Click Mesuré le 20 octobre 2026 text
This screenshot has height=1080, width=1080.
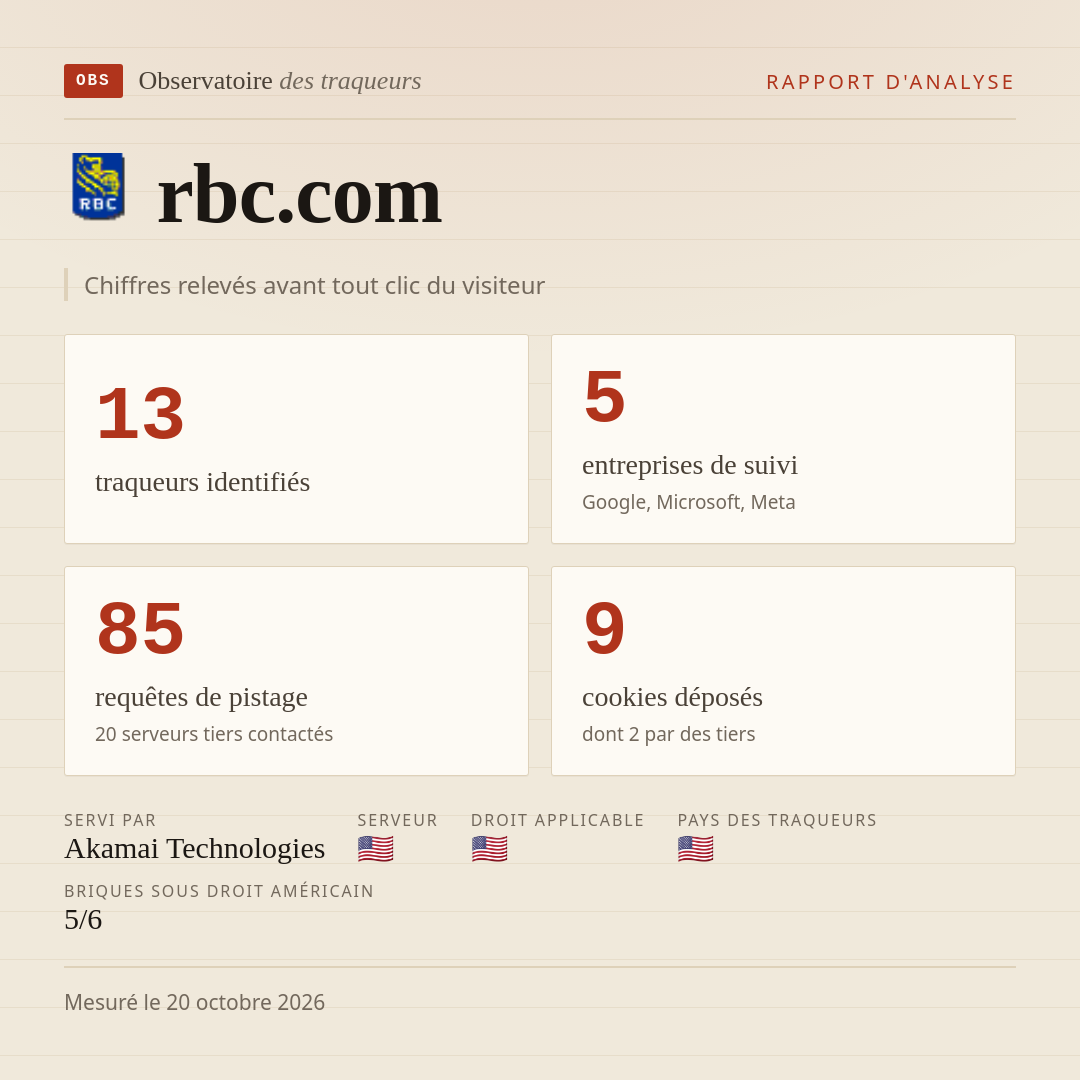coord(194,1002)
